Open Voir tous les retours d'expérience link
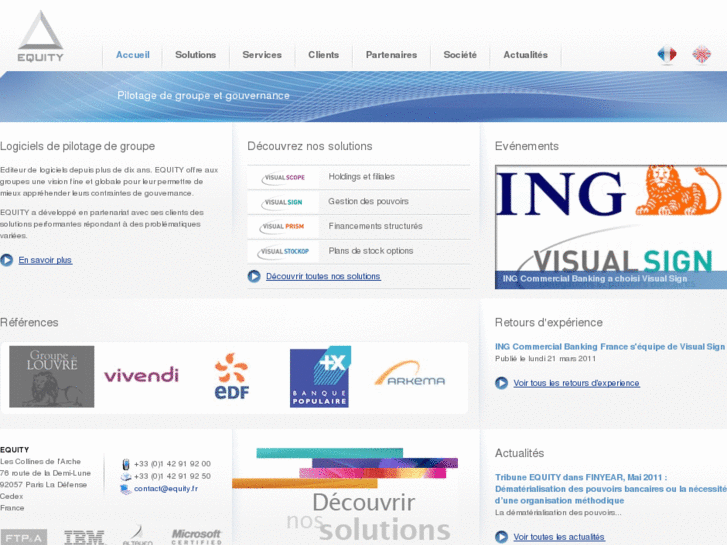Image resolution: width=727 pixels, height=545 pixels. (x=576, y=383)
